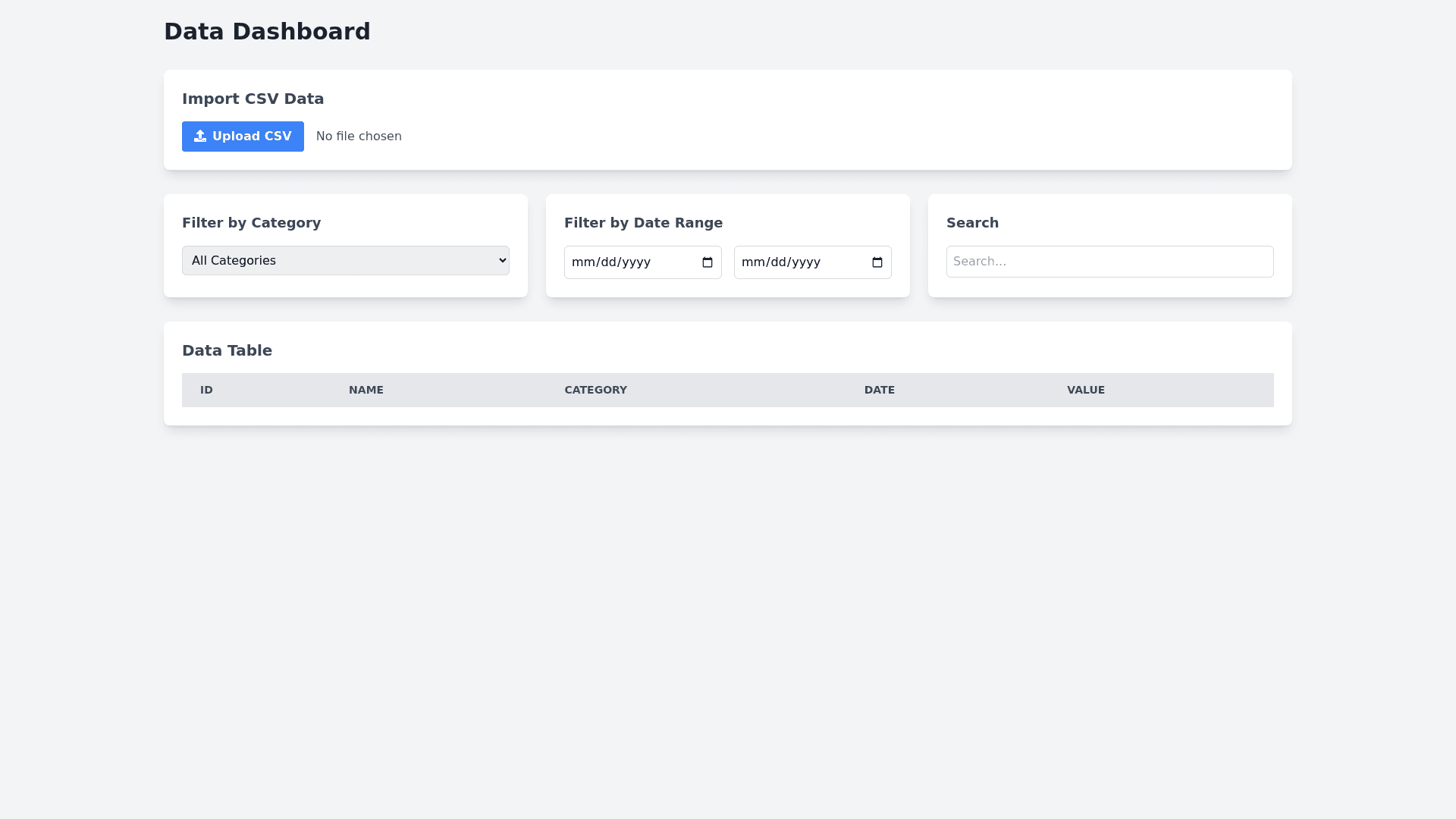Select the month segment of end date

point(752,262)
